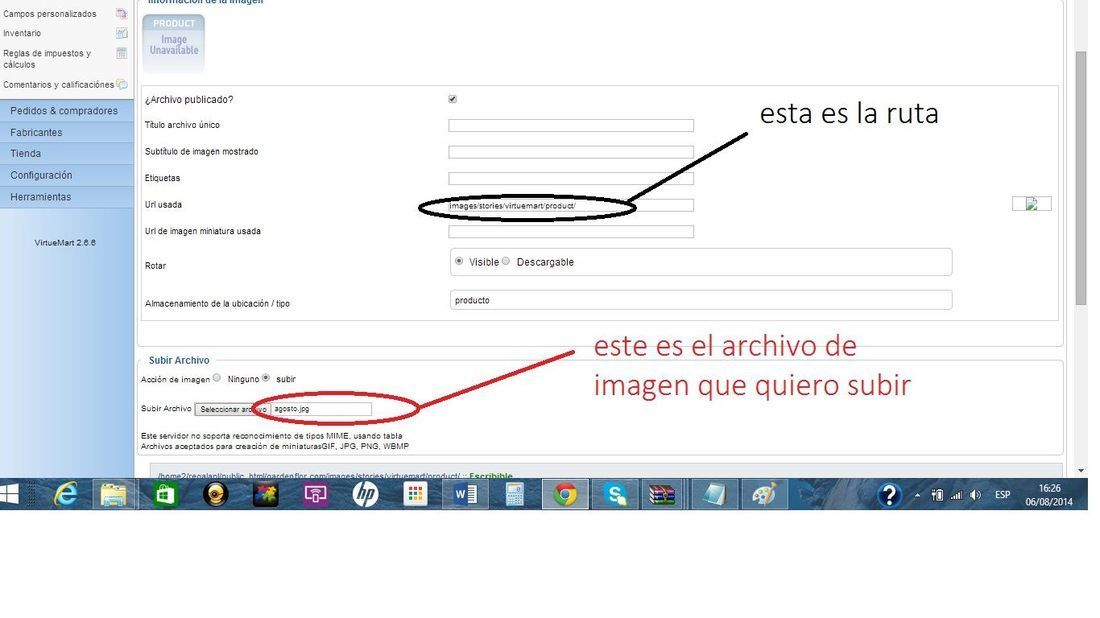
Task: Click the Etiquetas input field
Action: click(x=571, y=179)
